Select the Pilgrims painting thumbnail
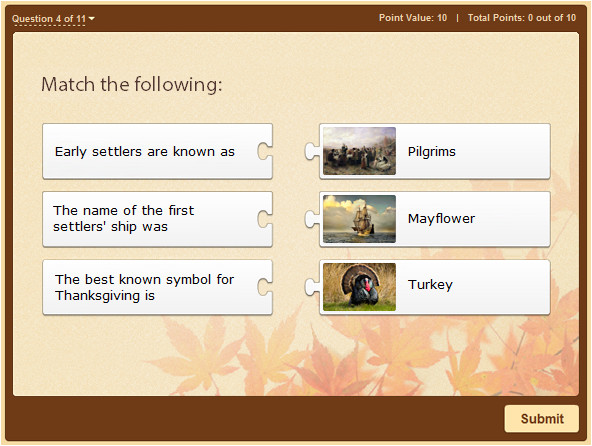The width and height of the screenshot is (592, 446). point(359,151)
